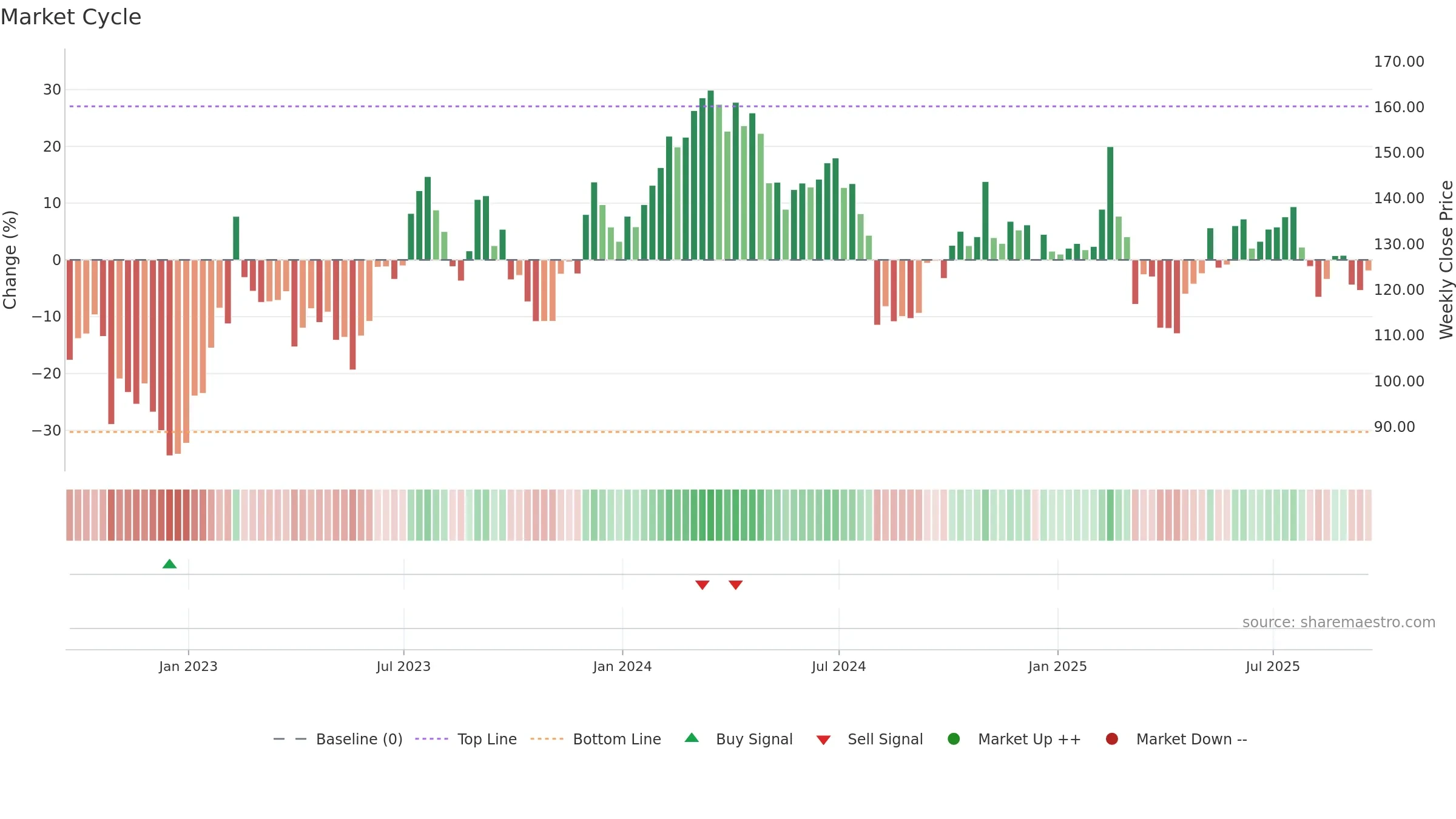Viewport: 1456px width, 819px height.
Task: Click the Jan 2023 axis label
Action: click(x=188, y=666)
